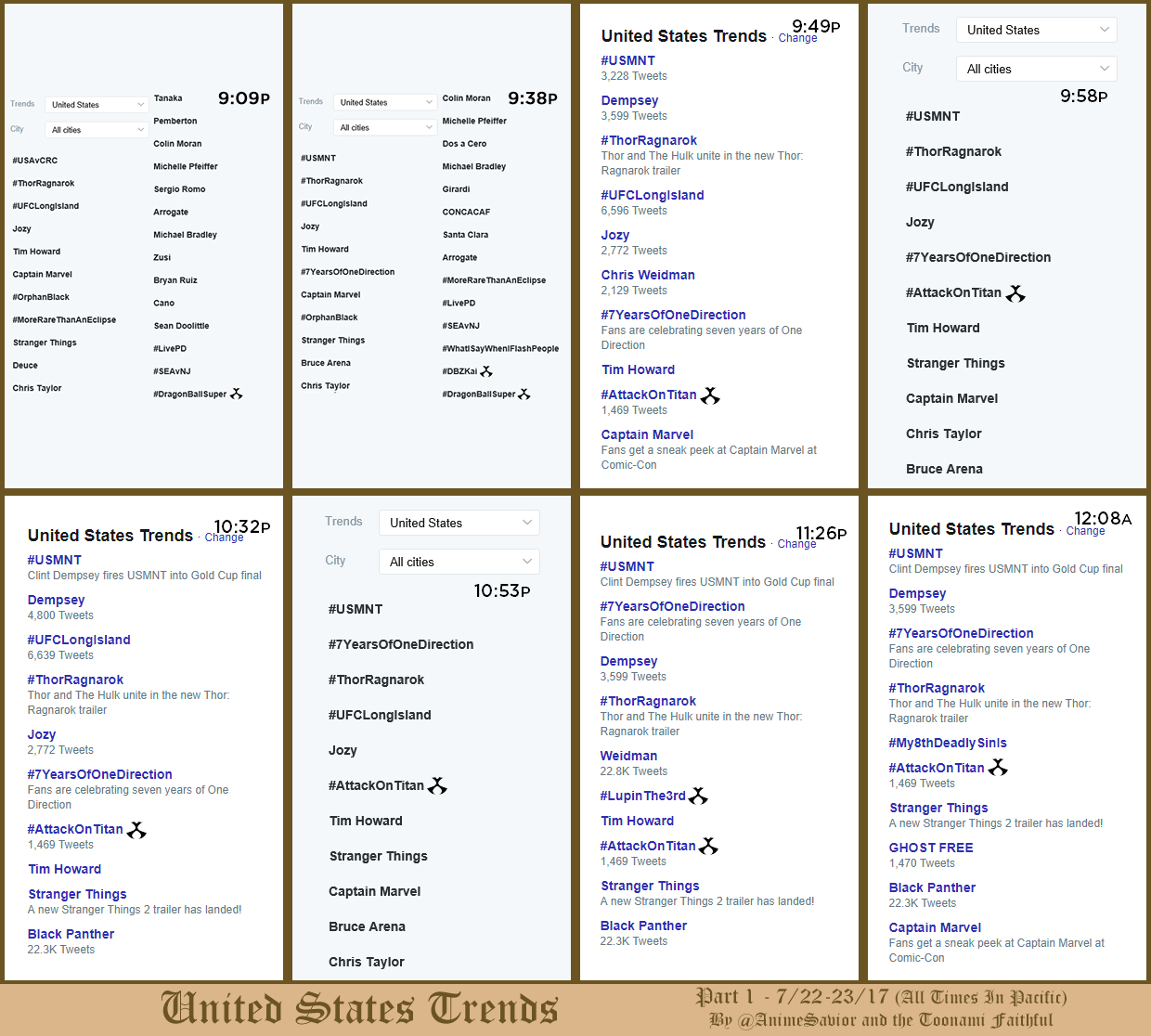Image resolution: width=1151 pixels, height=1036 pixels.
Task: Expand the All cities dropdown in the 9:38P panel
Action: 385,127
